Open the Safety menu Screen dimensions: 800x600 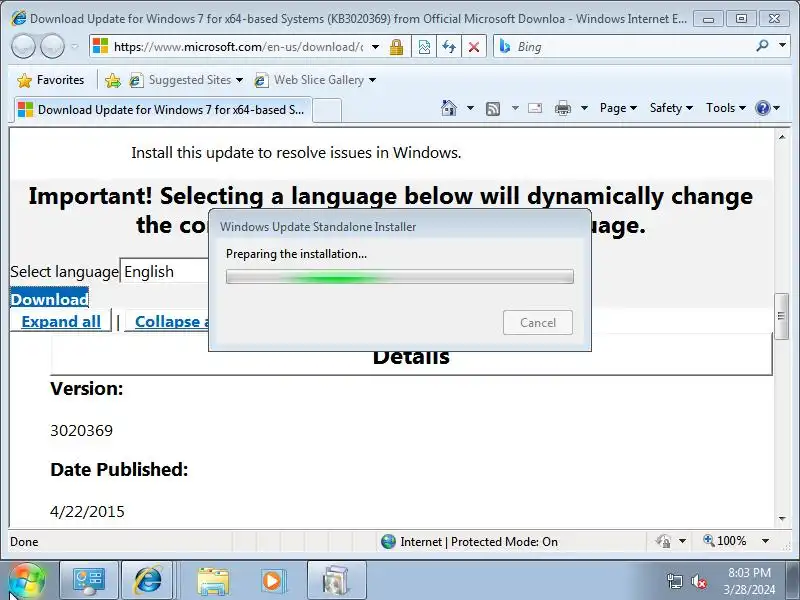click(x=671, y=108)
